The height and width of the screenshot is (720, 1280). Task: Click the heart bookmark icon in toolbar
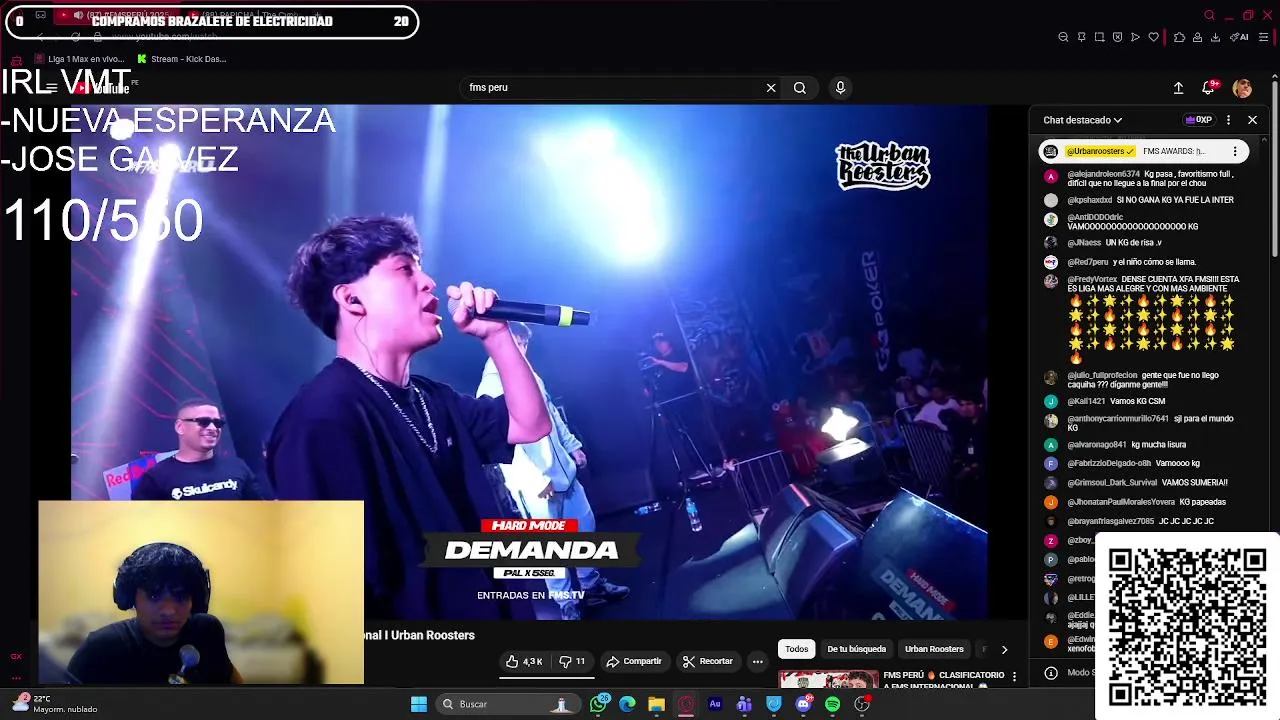pyautogui.click(x=1153, y=37)
